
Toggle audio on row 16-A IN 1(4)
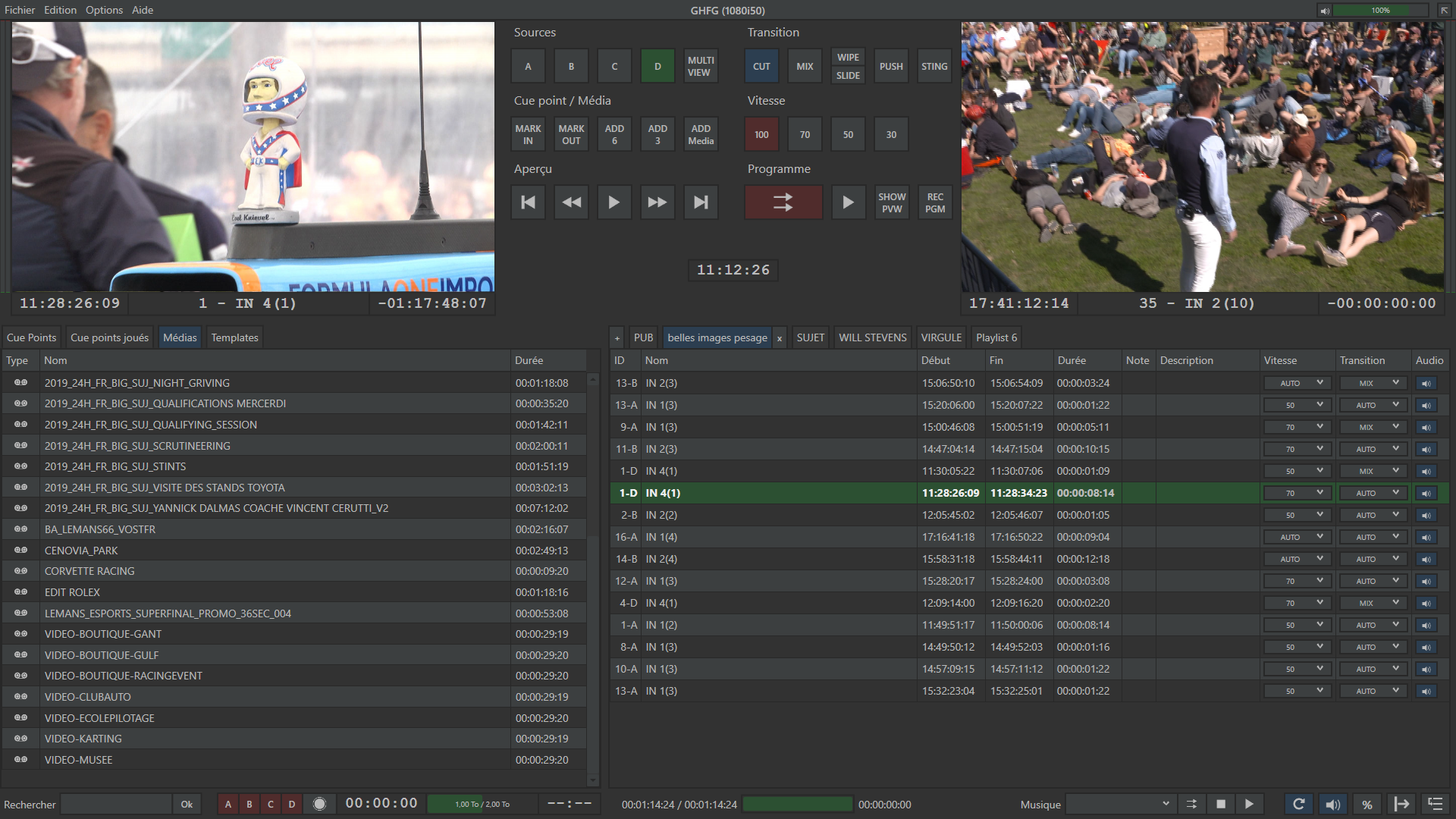tap(1426, 538)
